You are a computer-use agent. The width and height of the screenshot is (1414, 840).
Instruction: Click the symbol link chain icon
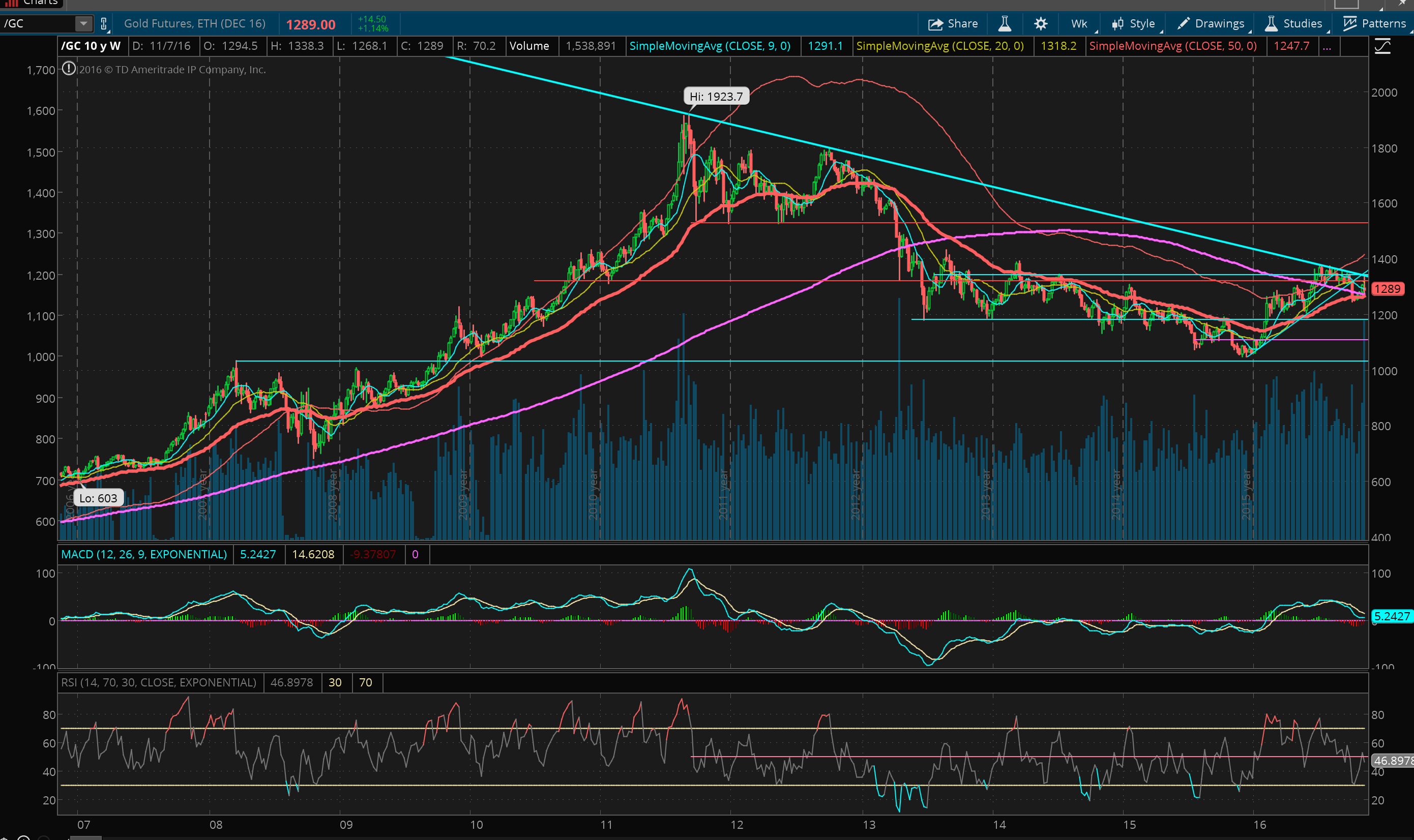[104, 24]
